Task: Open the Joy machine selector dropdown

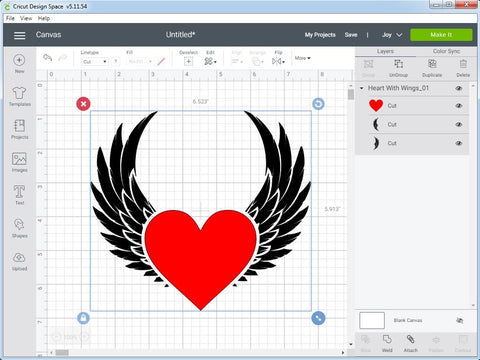Action: (392, 35)
